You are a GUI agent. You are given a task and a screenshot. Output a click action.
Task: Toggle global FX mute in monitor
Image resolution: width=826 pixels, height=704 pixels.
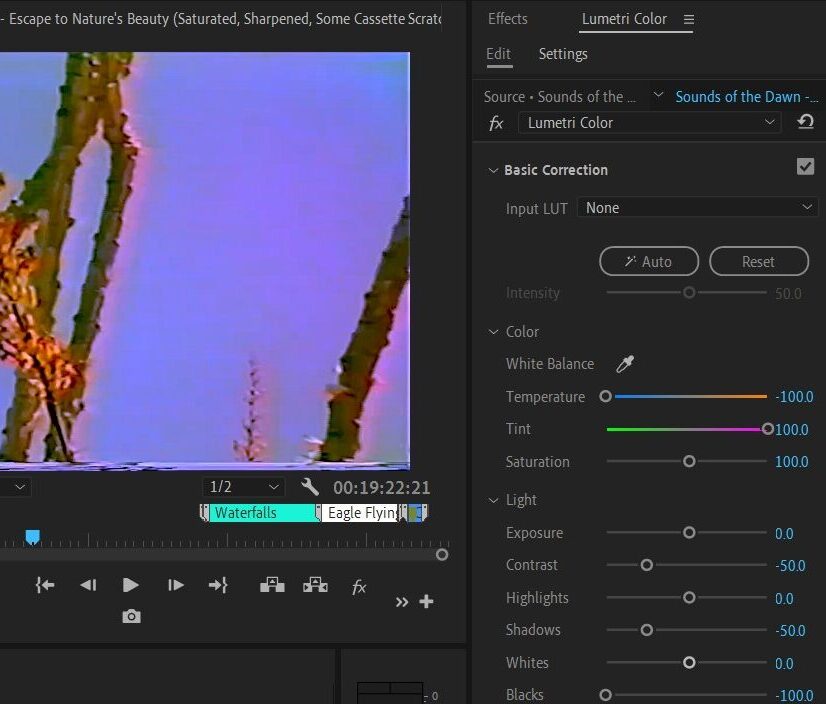point(359,586)
